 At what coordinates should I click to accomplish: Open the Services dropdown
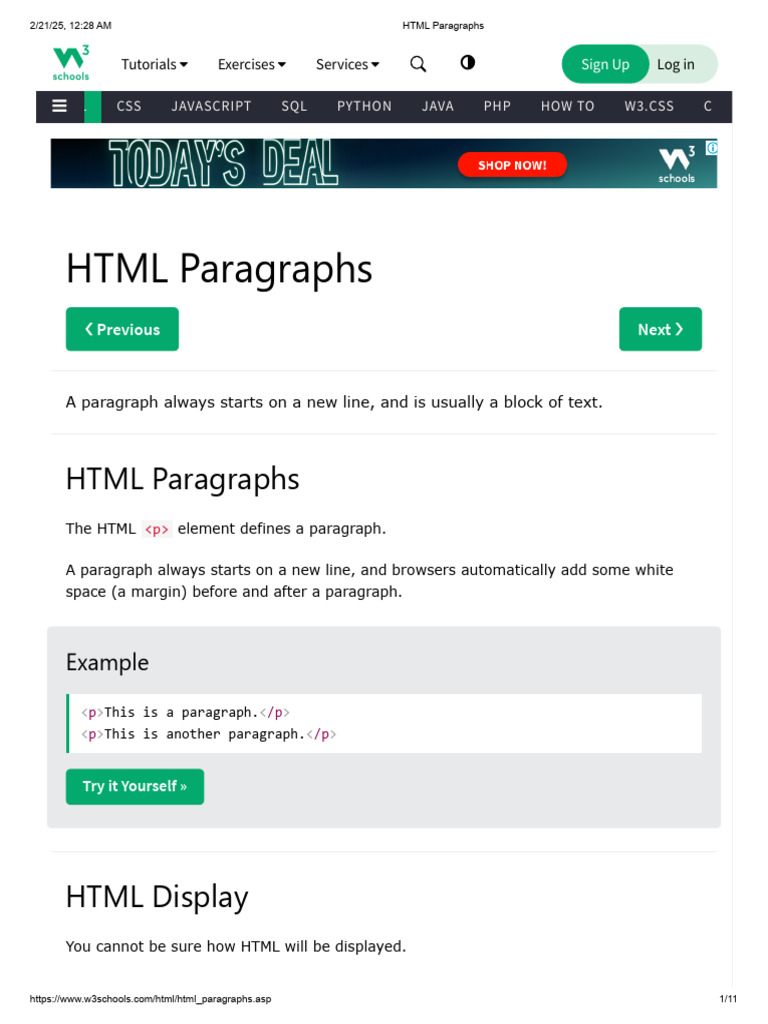[347, 64]
